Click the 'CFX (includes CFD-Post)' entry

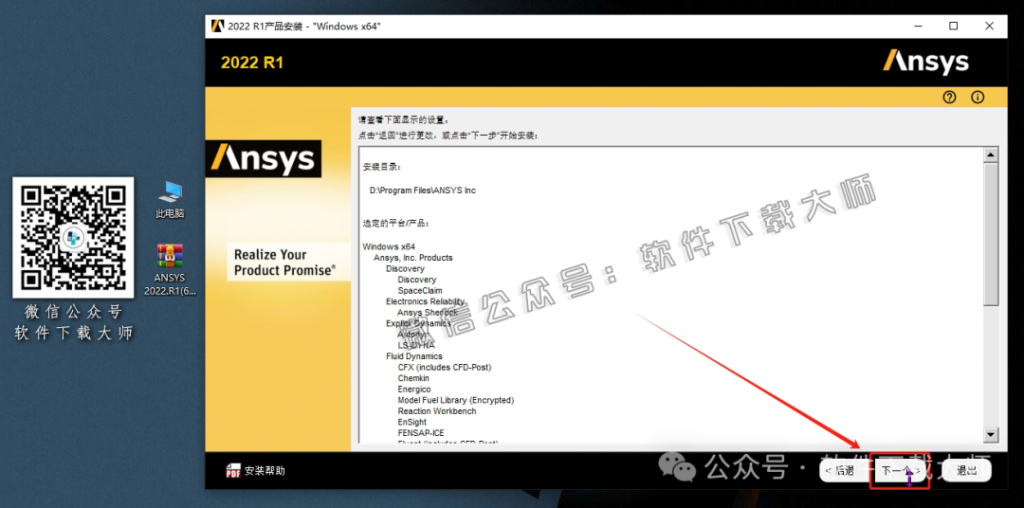(x=445, y=368)
